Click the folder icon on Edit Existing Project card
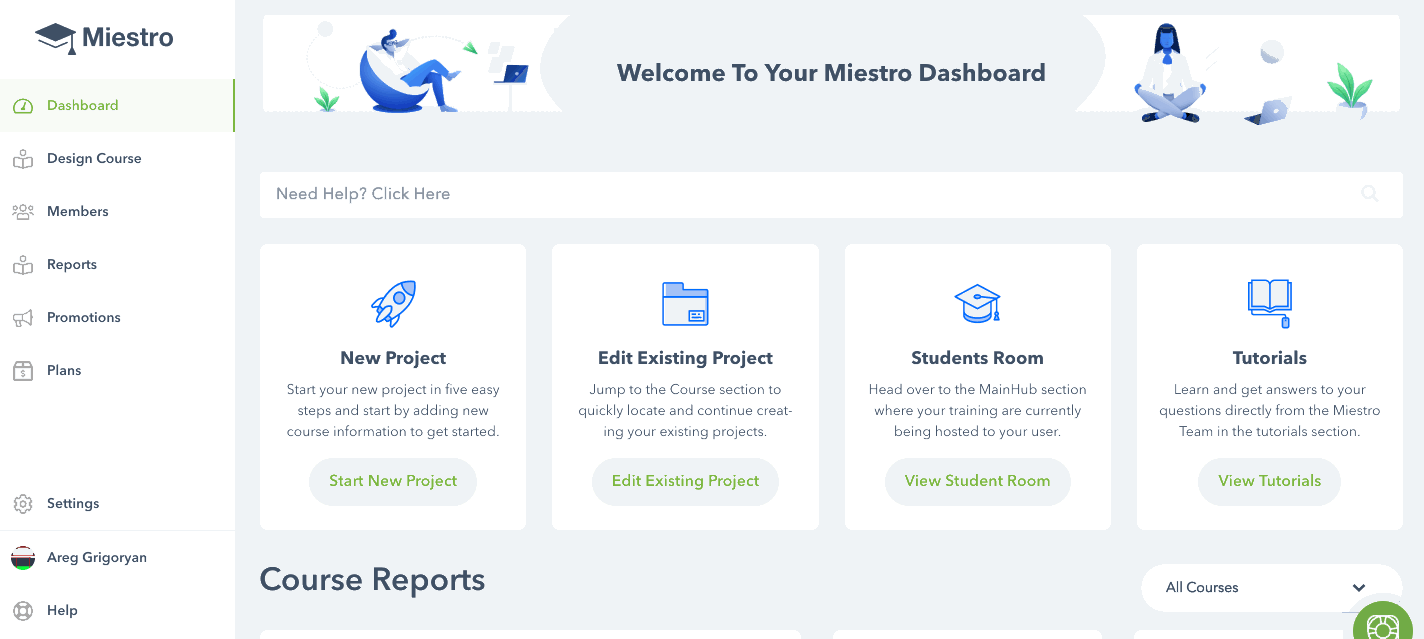Screen dimensions: 1424x639 tap(685, 304)
